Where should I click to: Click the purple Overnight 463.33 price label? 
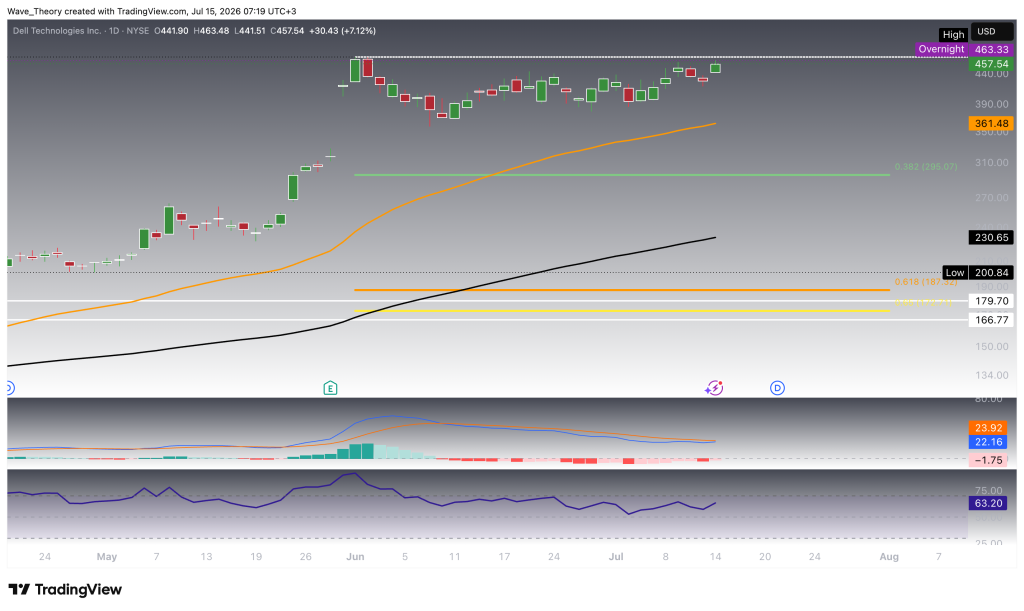[964, 50]
